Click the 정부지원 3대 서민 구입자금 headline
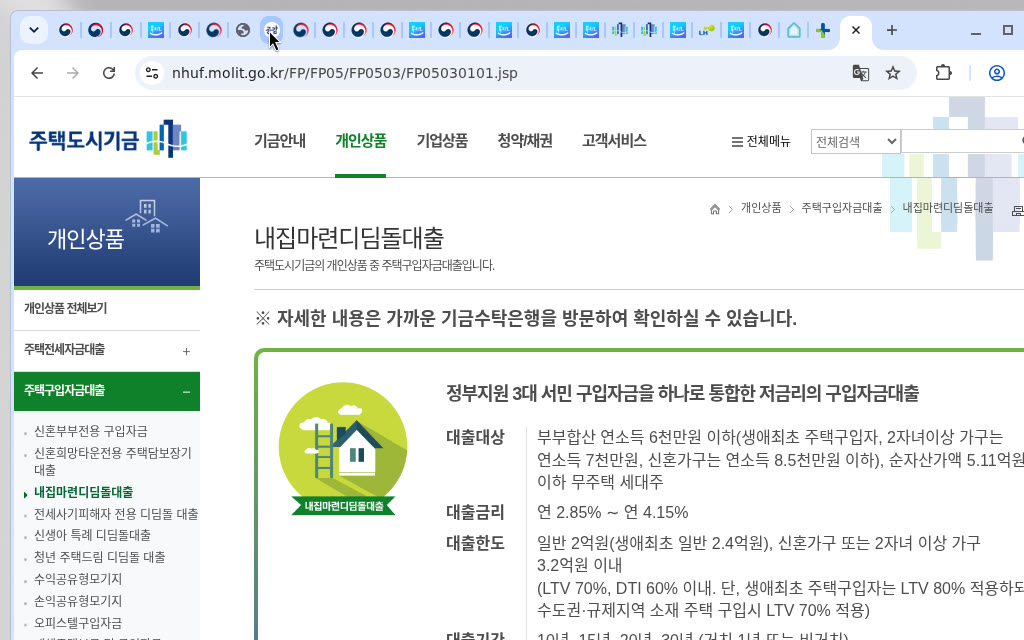The height and width of the screenshot is (640, 1024). tap(682, 393)
